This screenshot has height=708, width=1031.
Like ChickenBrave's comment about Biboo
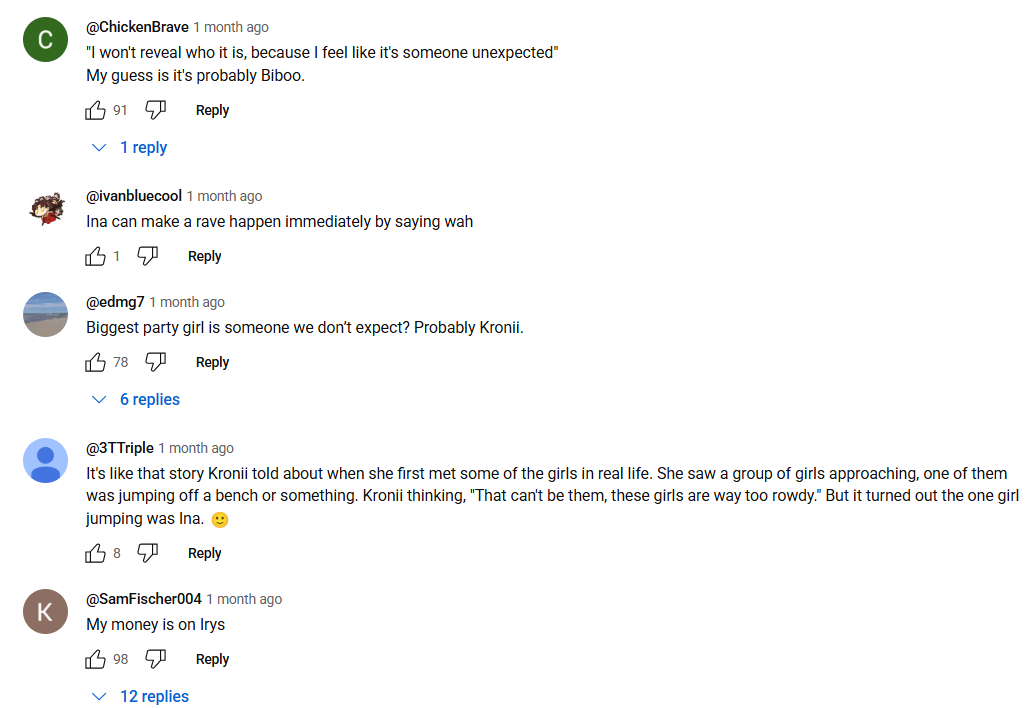(96, 110)
